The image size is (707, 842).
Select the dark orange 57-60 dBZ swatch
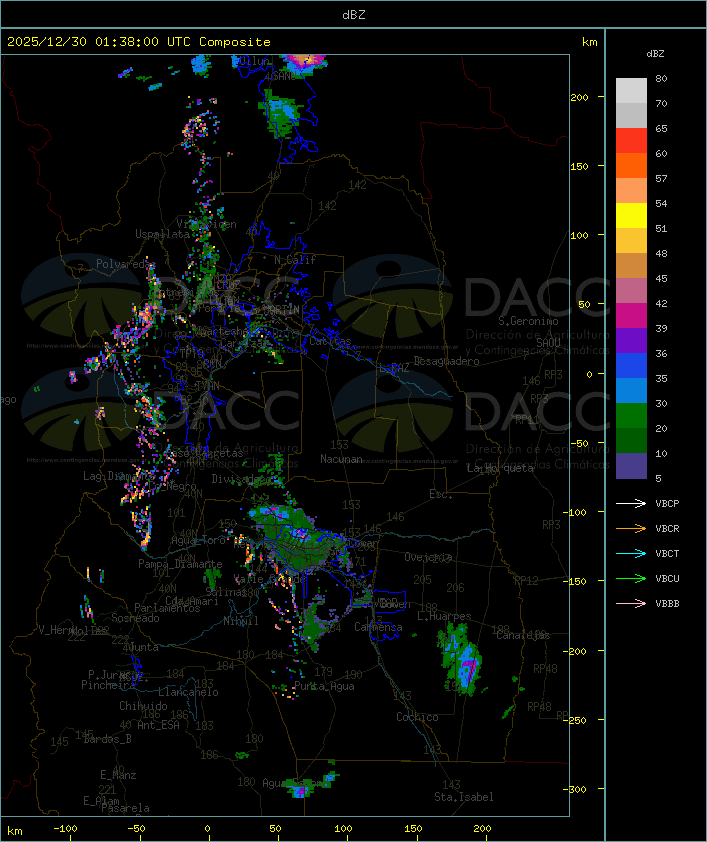tap(631, 165)
